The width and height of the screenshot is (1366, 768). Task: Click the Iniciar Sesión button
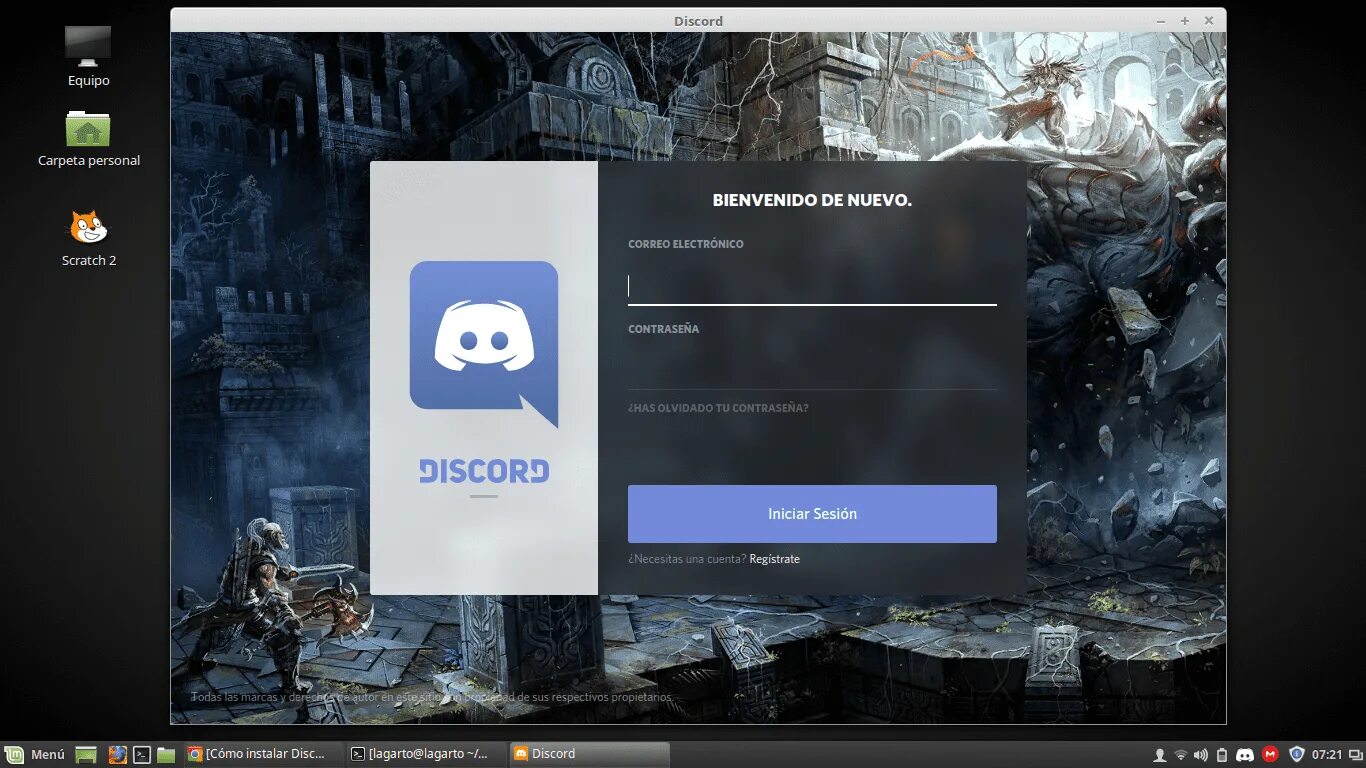click(x=812, y=514)
